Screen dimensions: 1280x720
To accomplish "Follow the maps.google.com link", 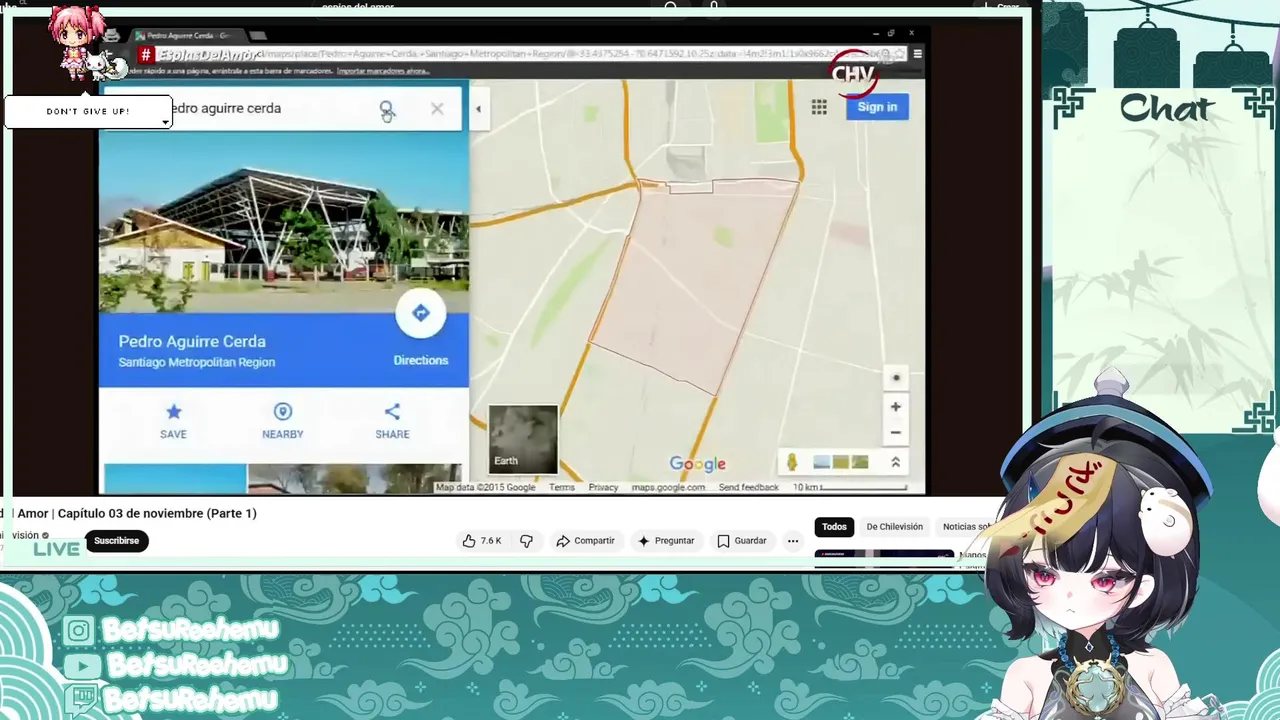I will coord(668,487).
